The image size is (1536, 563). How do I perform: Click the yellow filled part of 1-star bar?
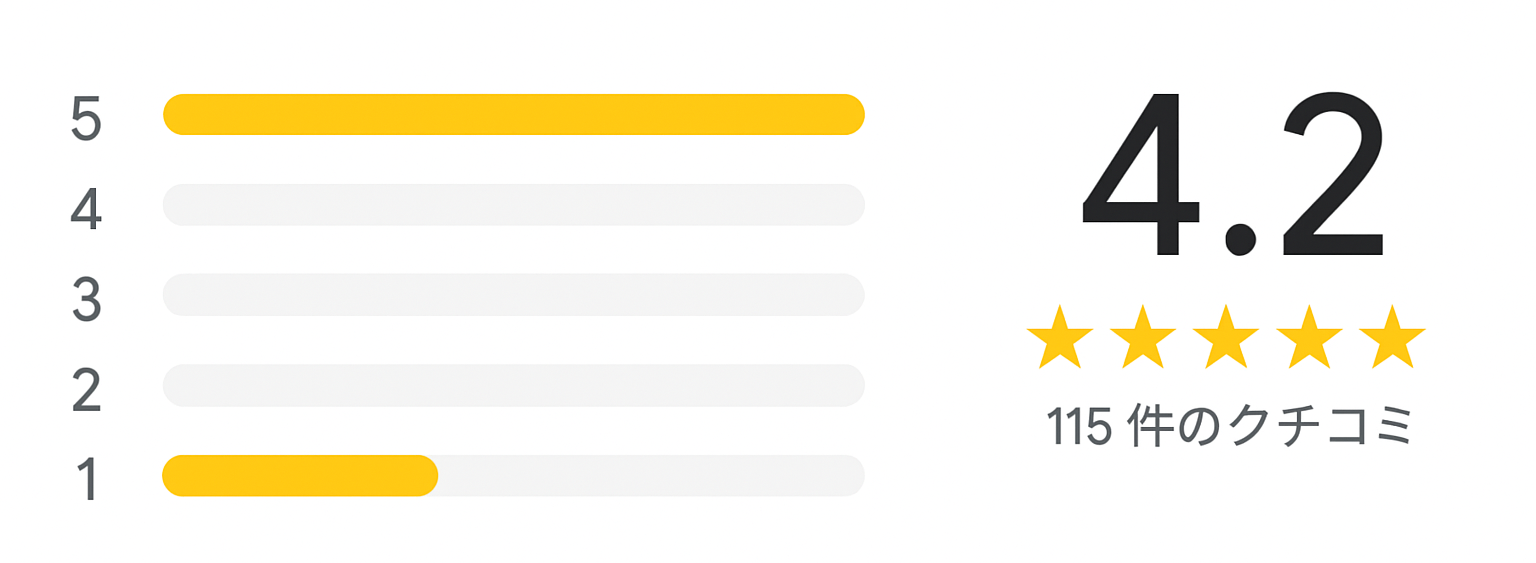300,475
